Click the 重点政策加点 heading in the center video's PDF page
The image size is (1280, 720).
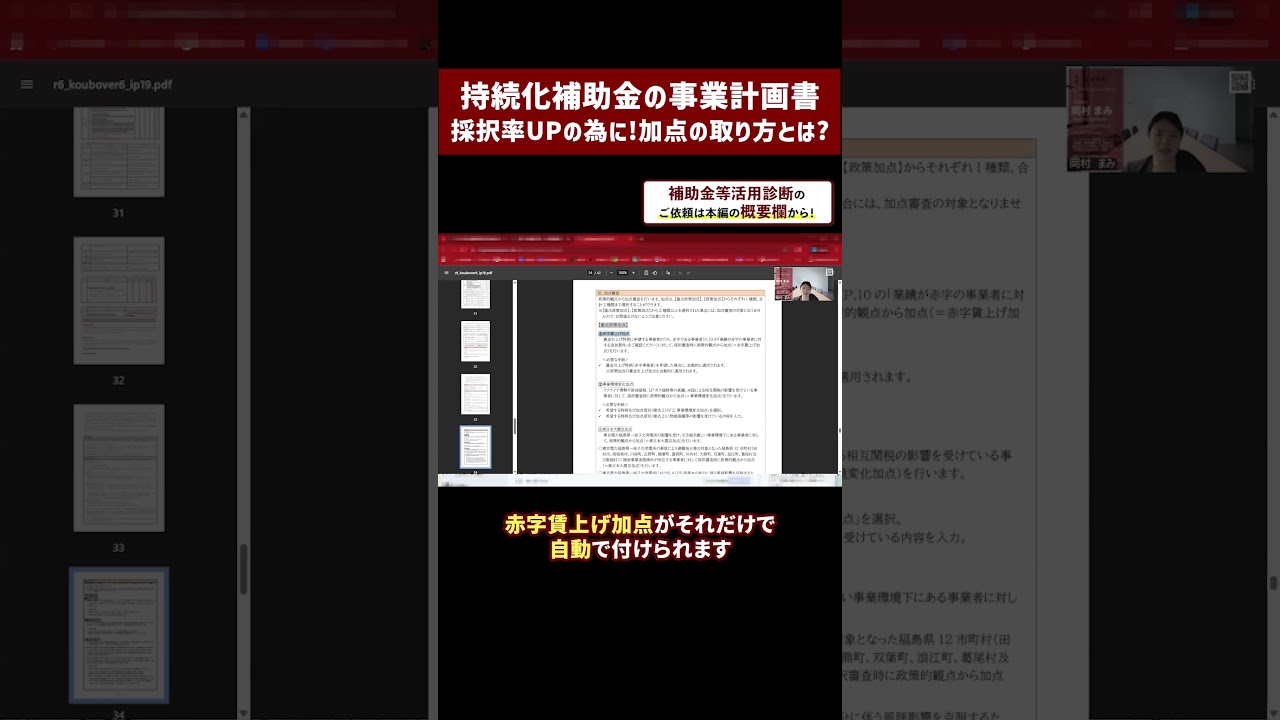[x=612, y=325]
